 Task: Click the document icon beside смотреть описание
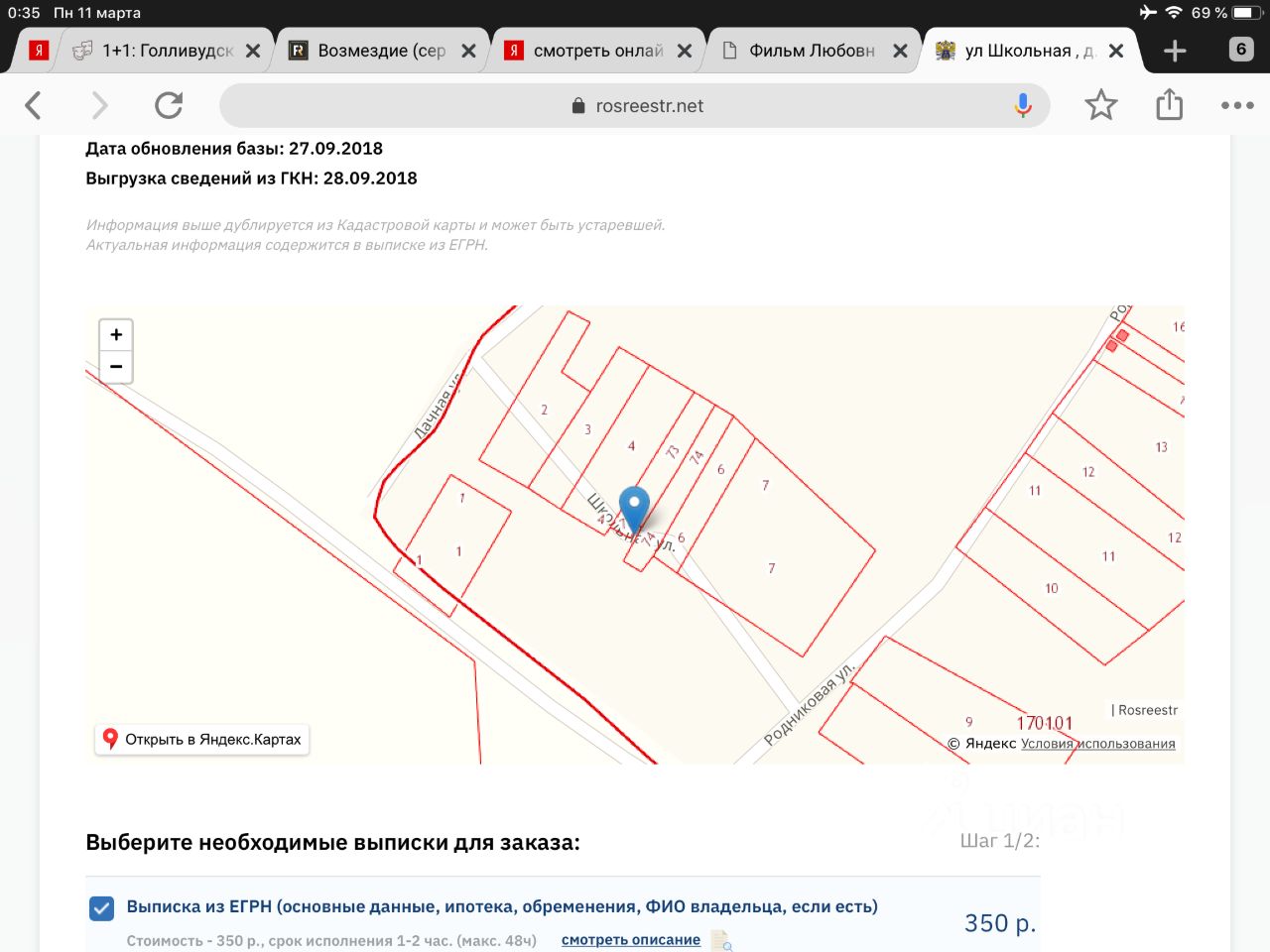pos(721,940)
